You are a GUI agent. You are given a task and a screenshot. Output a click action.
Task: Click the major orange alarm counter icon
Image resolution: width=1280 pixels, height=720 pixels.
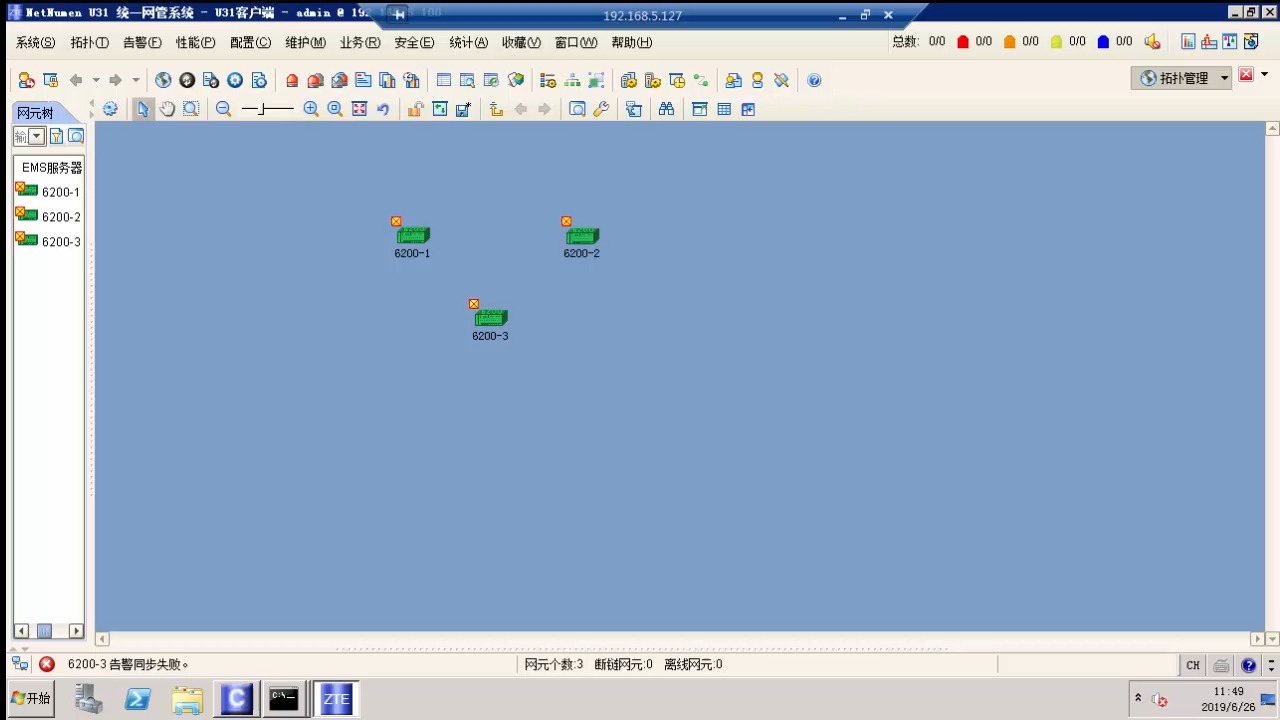[1009, 42]
